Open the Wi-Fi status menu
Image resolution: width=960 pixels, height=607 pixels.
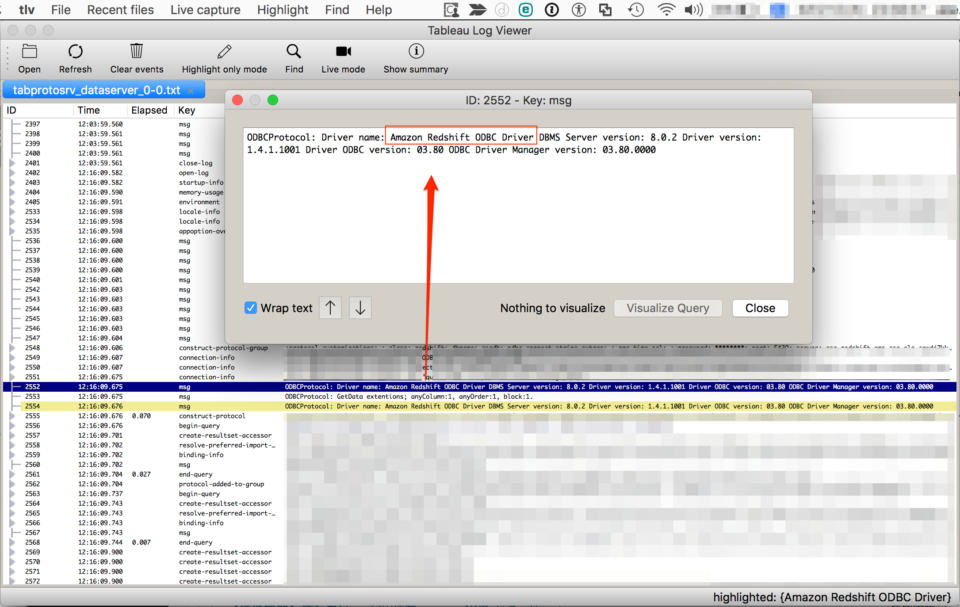pyautogui.click(x=666, y=9)
